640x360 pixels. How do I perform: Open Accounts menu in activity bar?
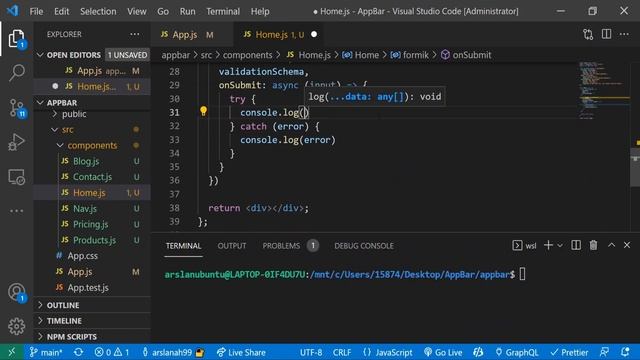coord(17,292)
